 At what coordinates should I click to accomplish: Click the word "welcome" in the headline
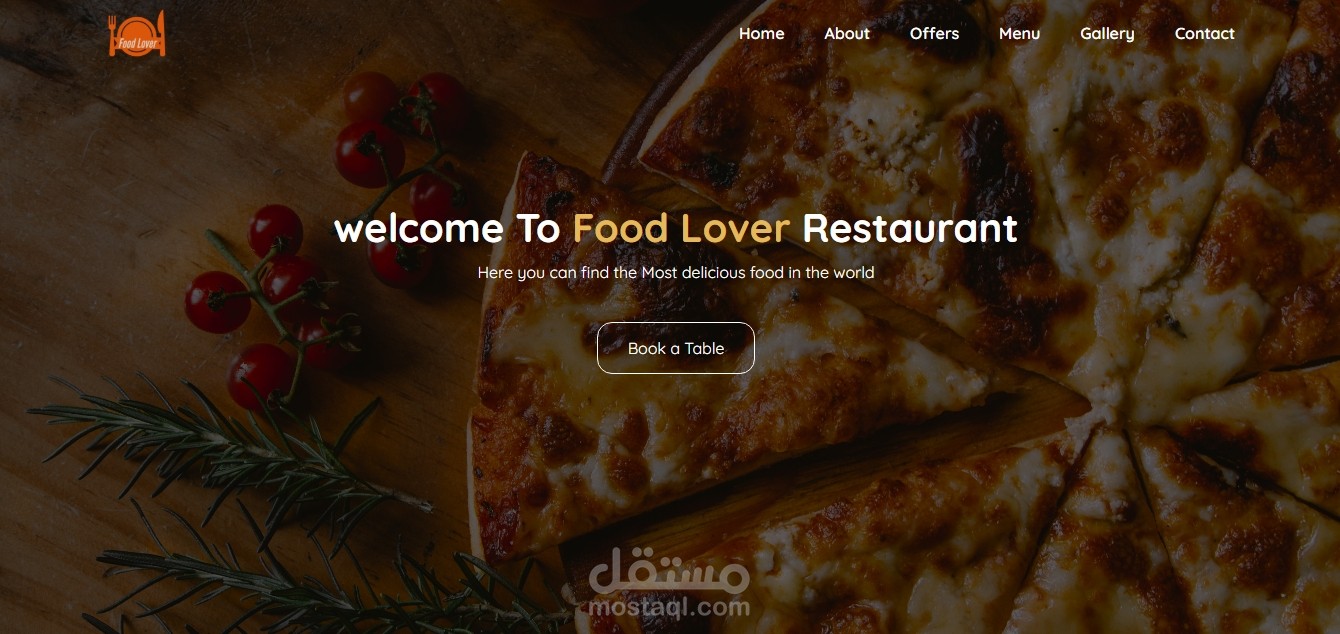[419, 229]
